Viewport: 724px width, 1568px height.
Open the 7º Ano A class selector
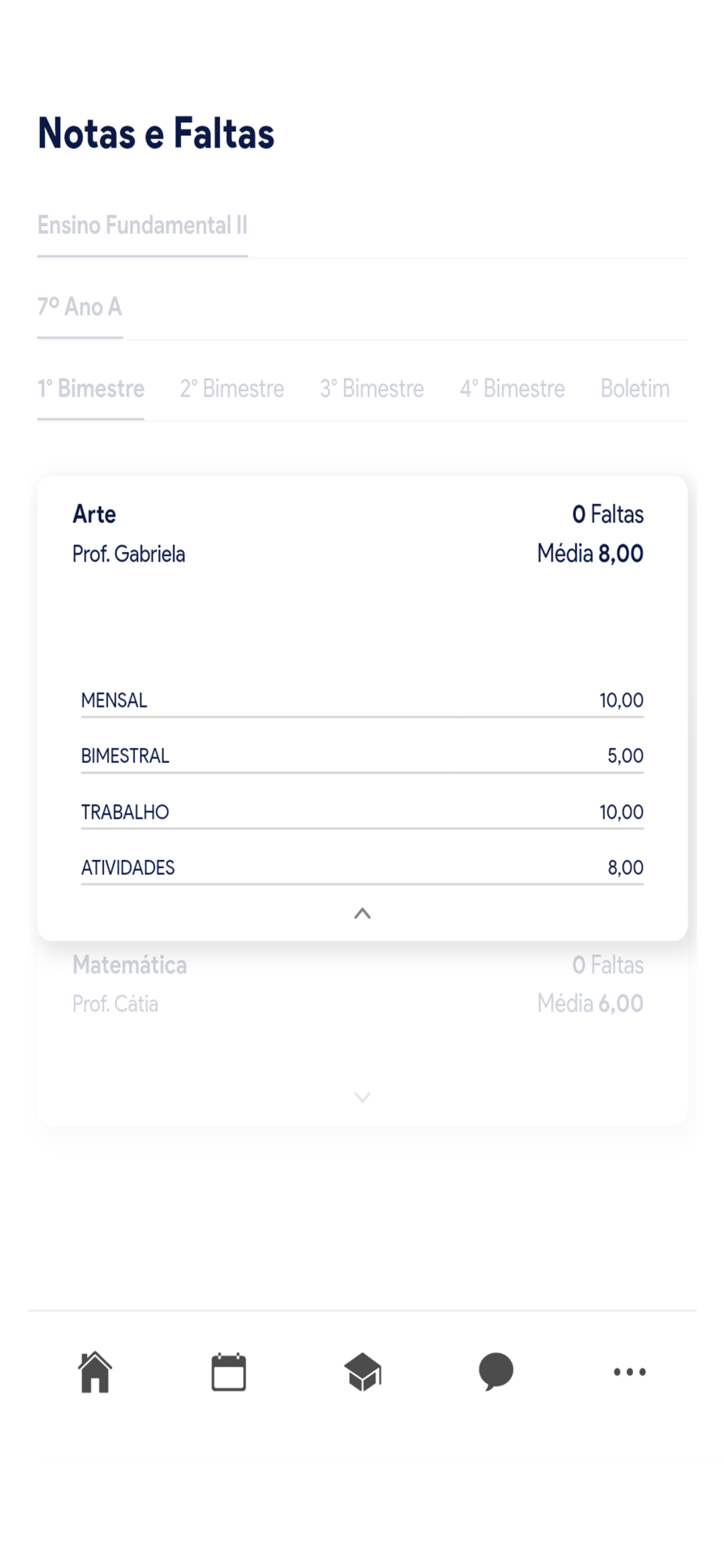coord(80,307)
